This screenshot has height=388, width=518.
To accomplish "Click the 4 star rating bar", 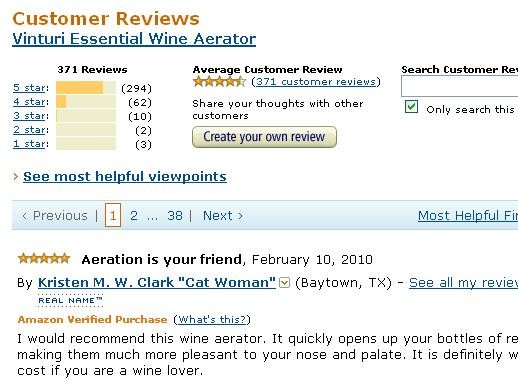I will point(86,102).
